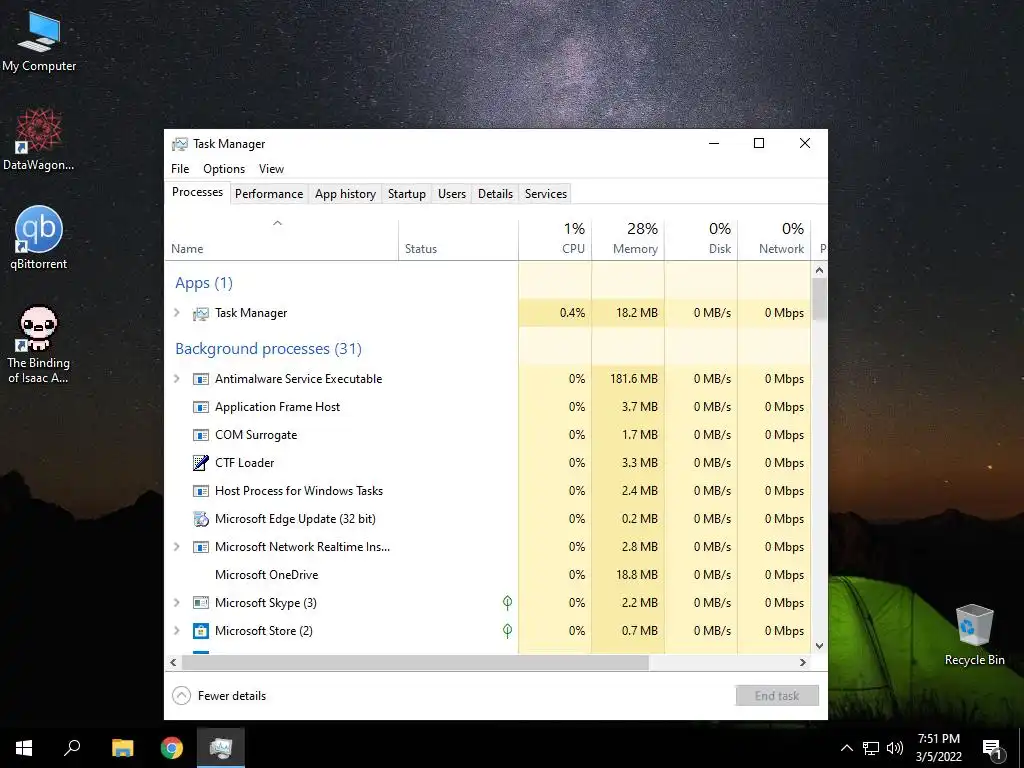Select Task Manager taskbar button
The height and width of the screenshot is (768, 1024).
[x=221, y=748]
